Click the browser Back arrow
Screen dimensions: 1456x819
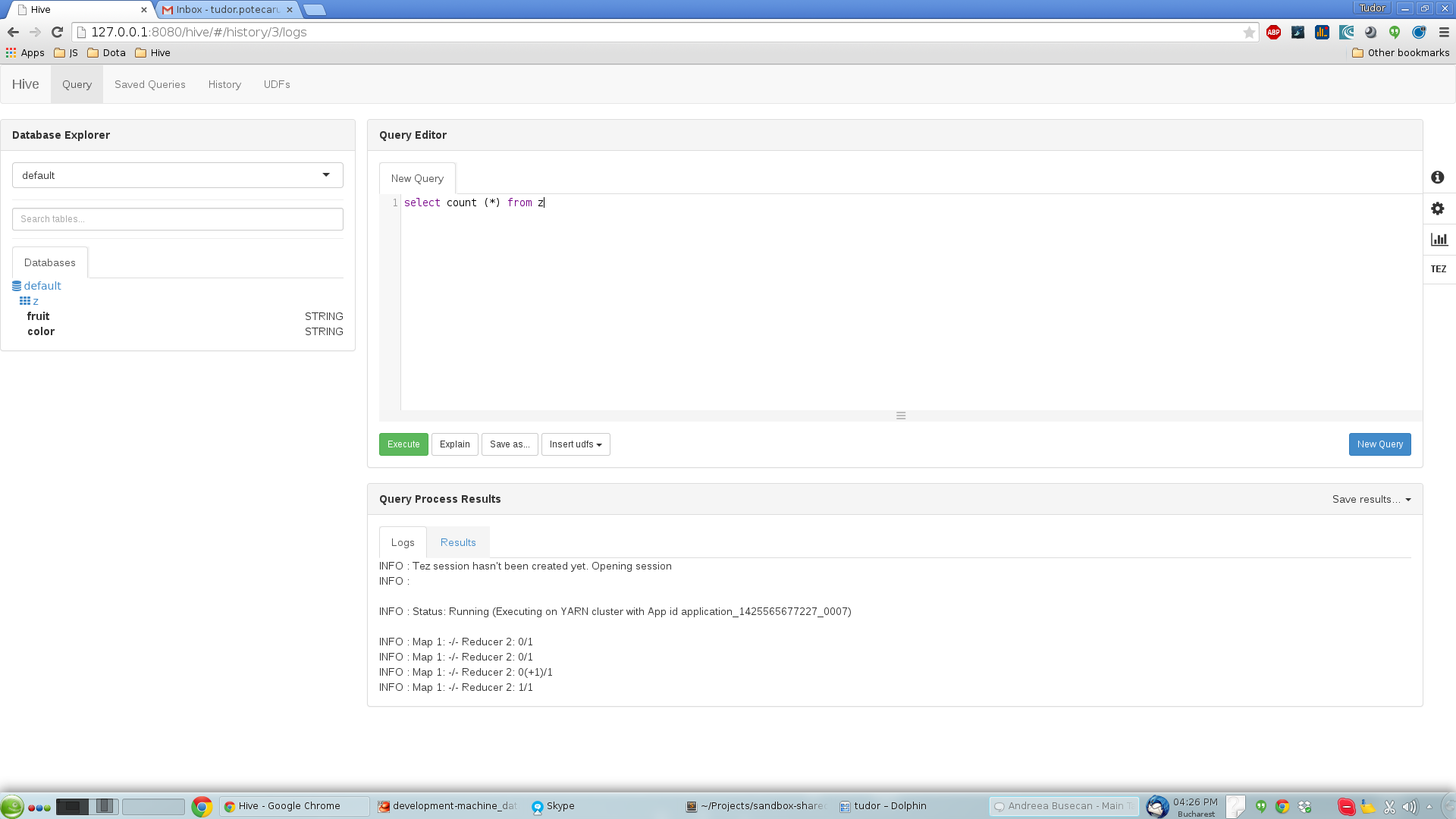[13, 32]
